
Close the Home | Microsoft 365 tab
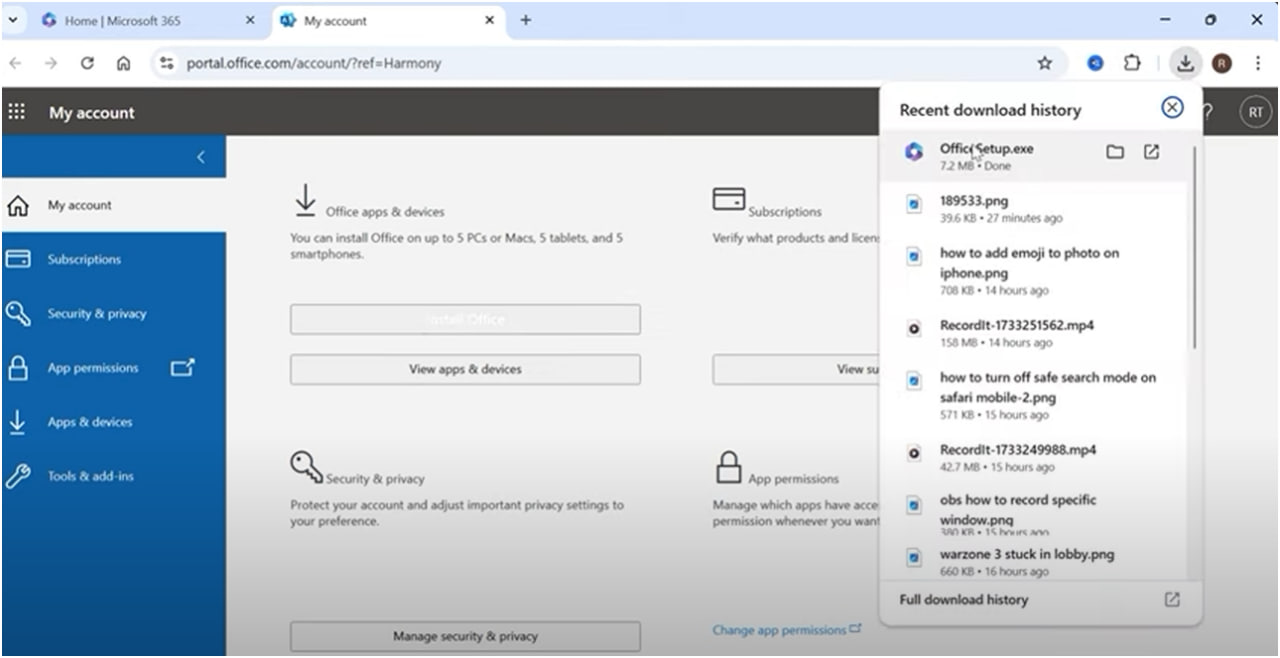pos(250,20)
